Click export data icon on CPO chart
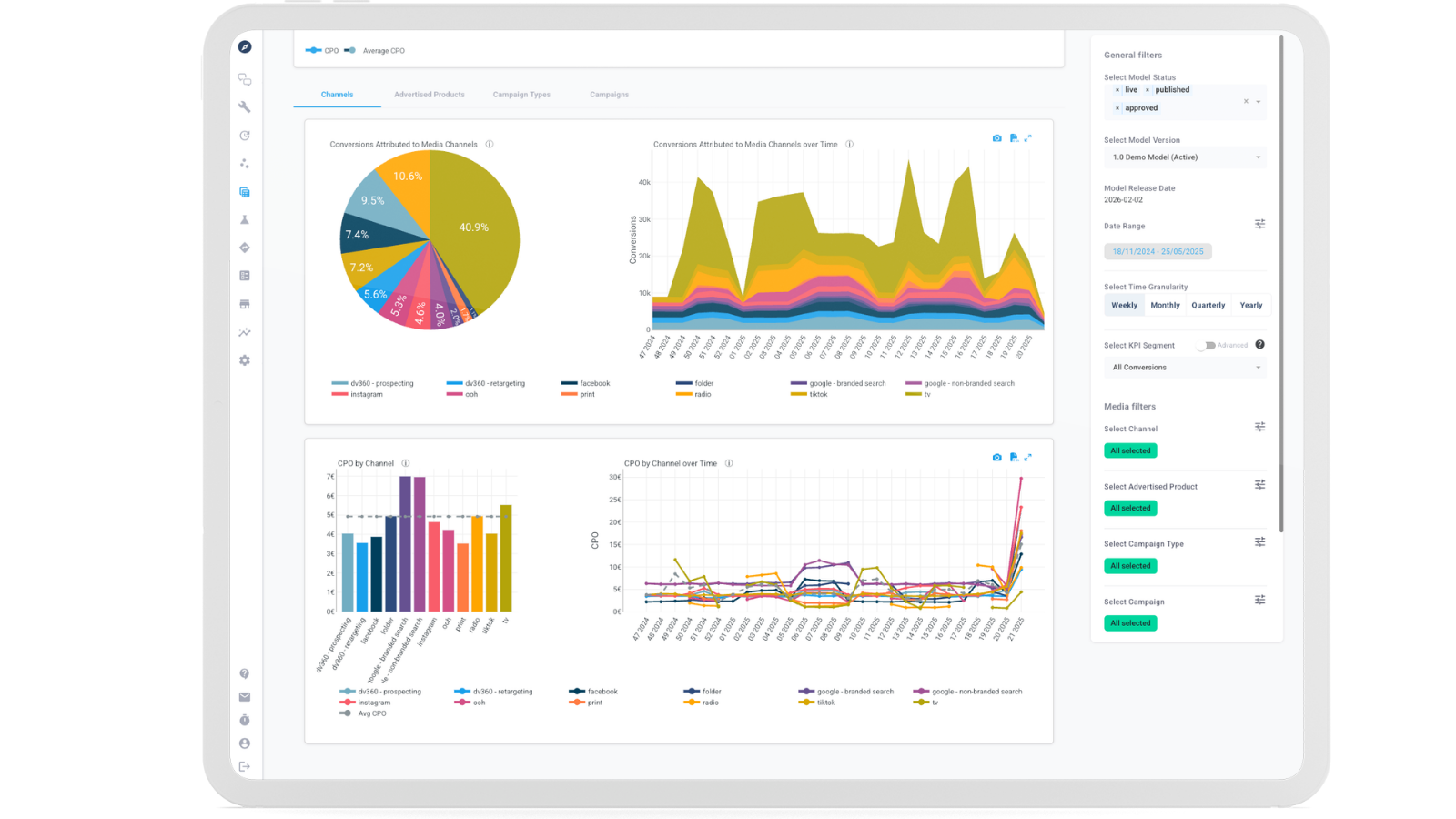Screen dimensions: 1456x819 [x=1014, y=457]
